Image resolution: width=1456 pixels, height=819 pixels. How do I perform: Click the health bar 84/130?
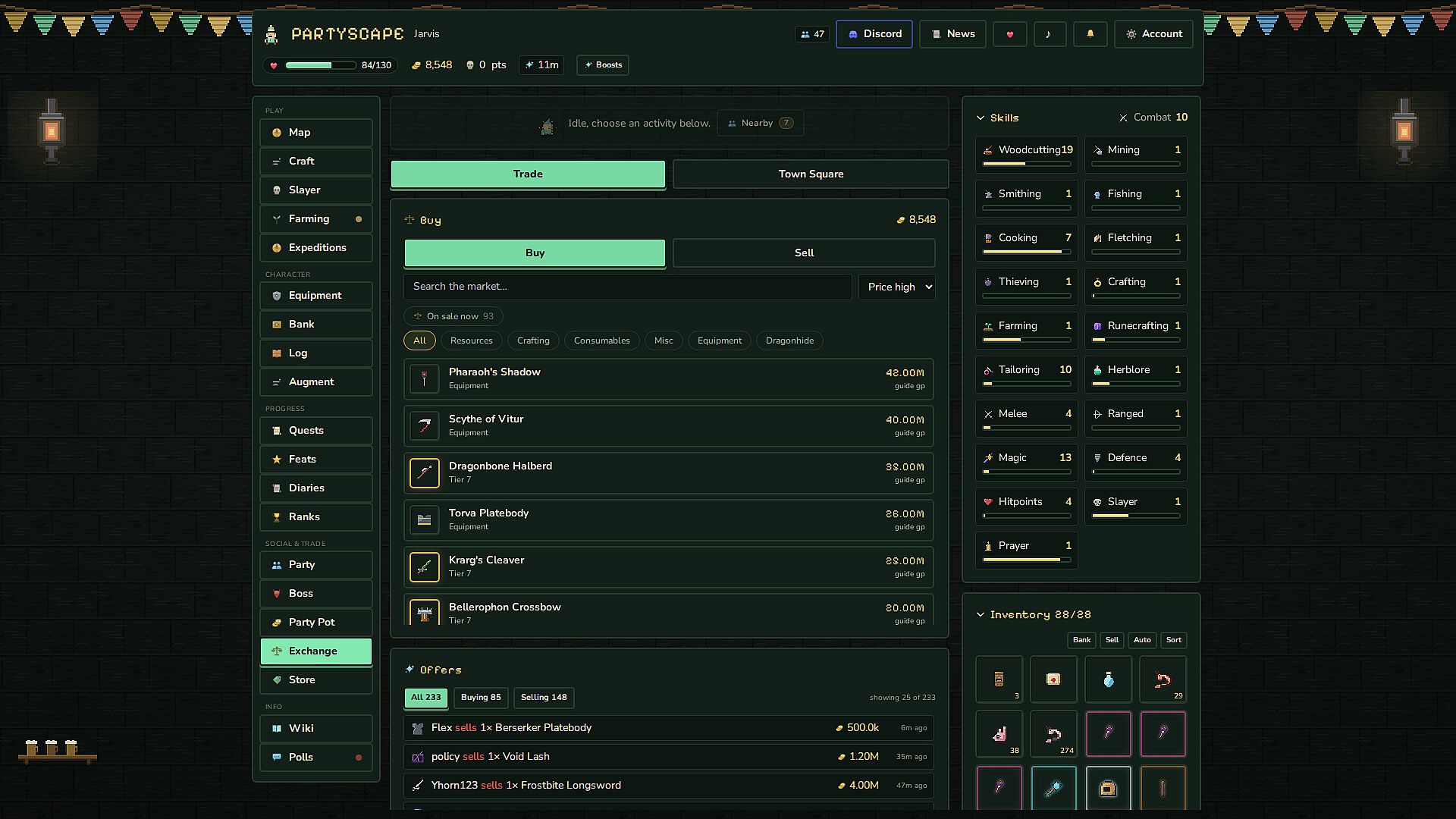(x=331, y=65)
